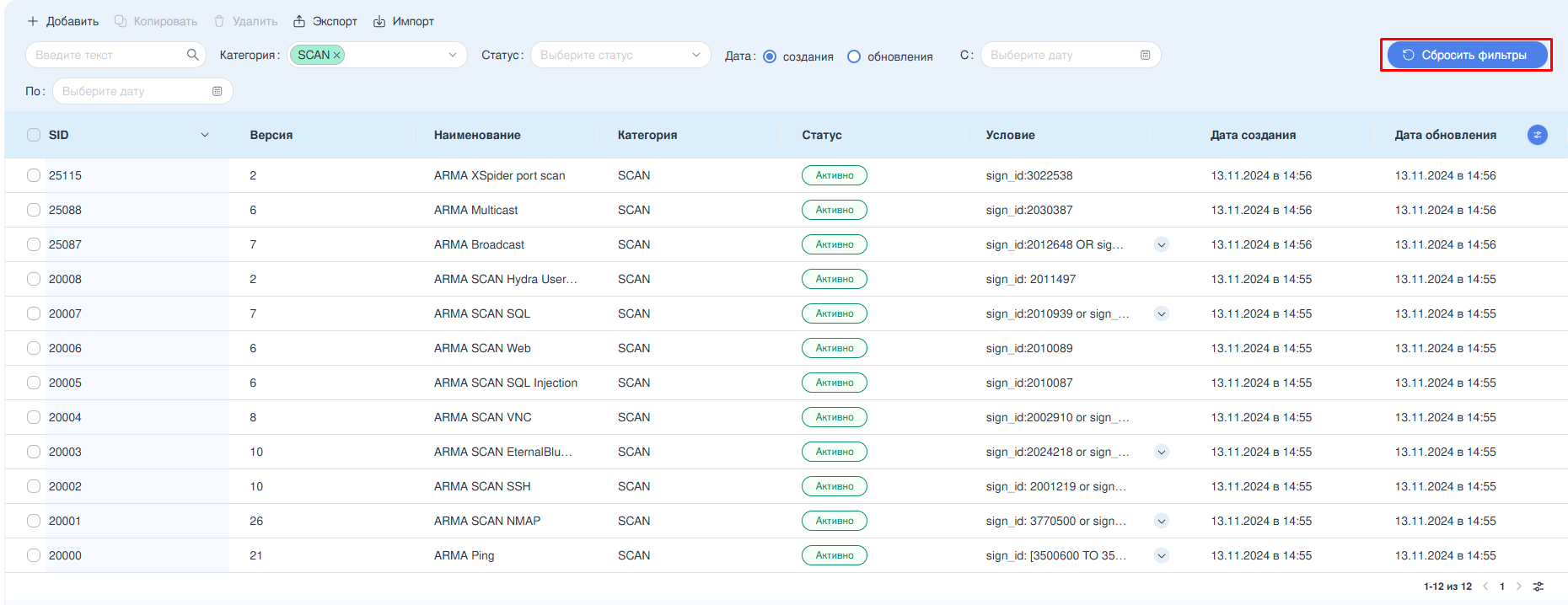Image resolution: width=1568 pixels, height=605 pixels.
Task: Open the Статус 'Выберите статус' dropdown
Action: click(x=620, y=55)
